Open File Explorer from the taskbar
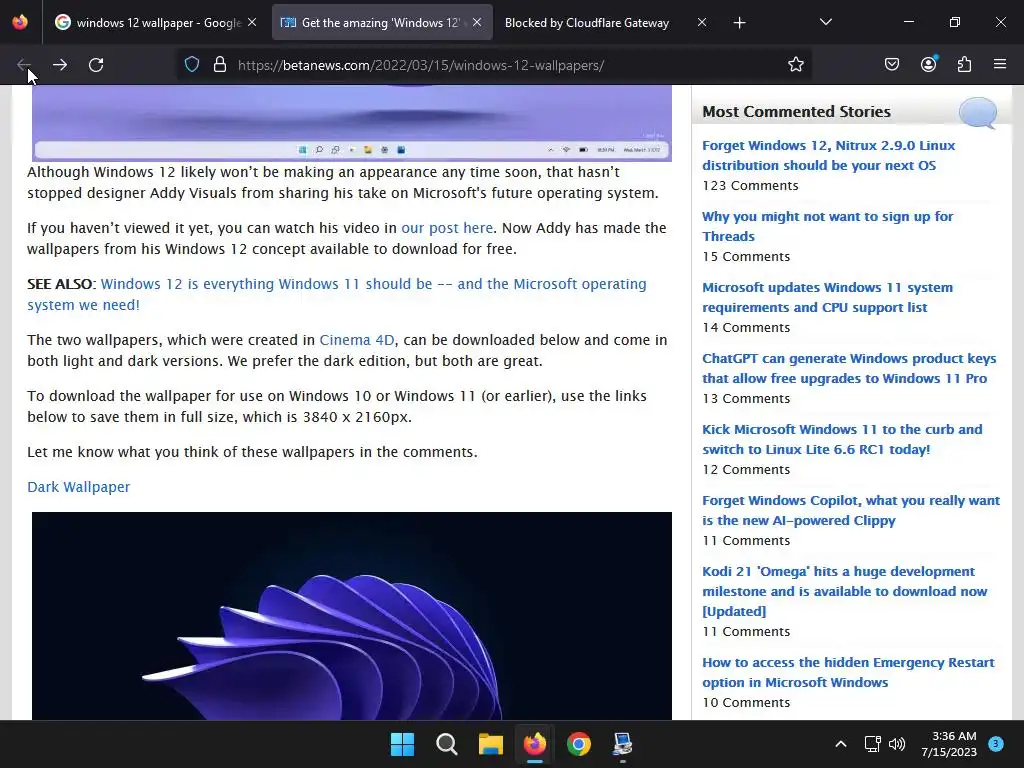 tap(490, 744)
